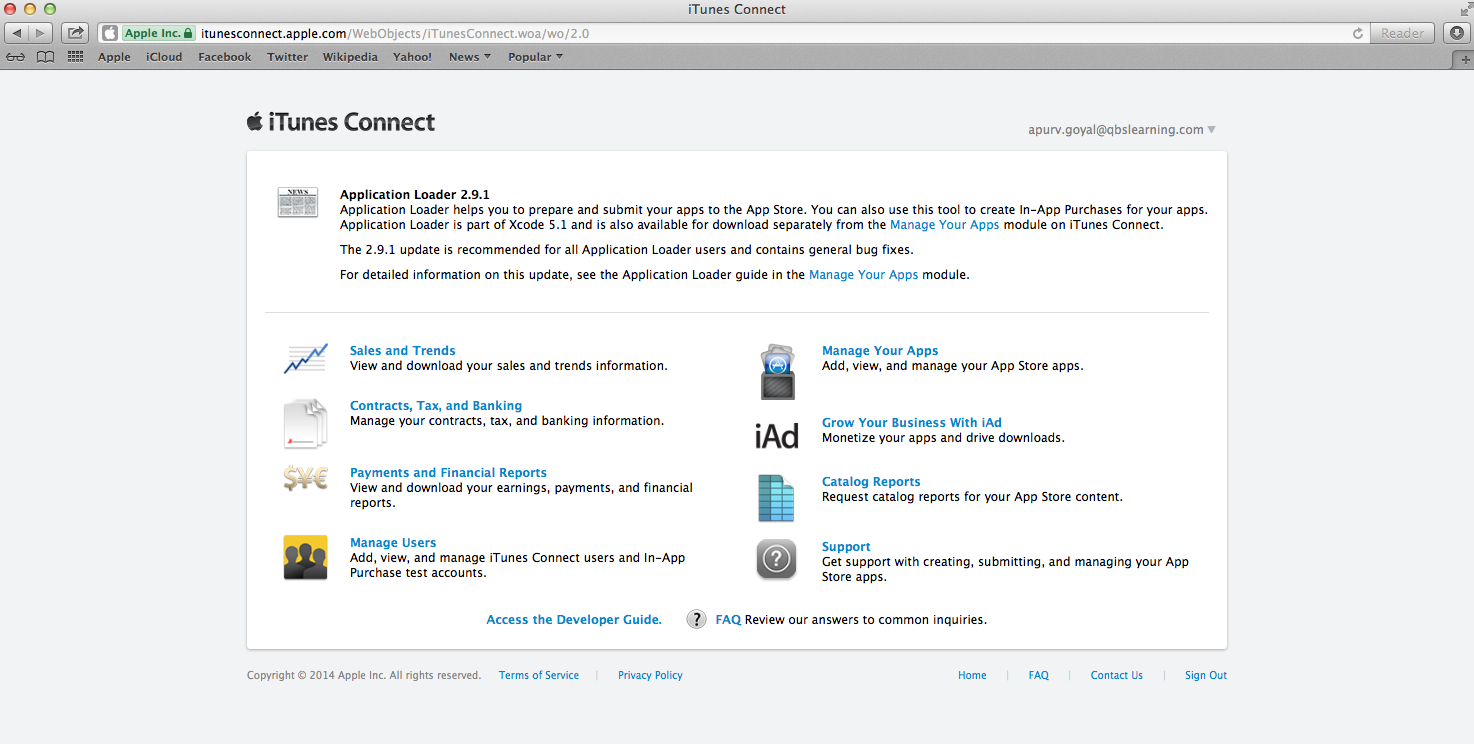Open the Support heading link

click(x=846, y=547)
